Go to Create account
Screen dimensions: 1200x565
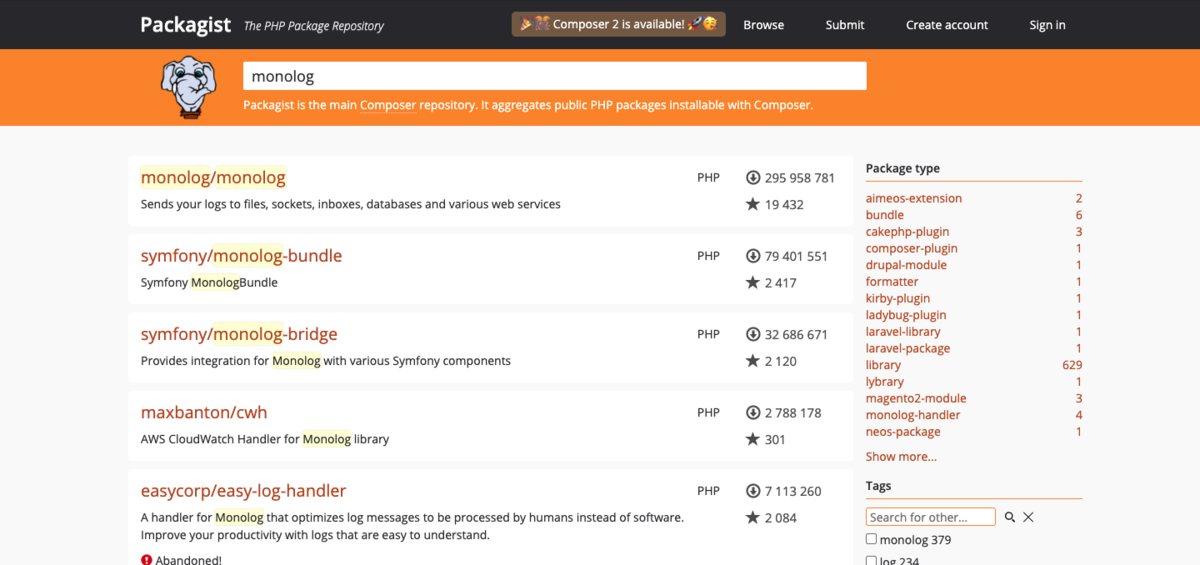tap(947, 25)
